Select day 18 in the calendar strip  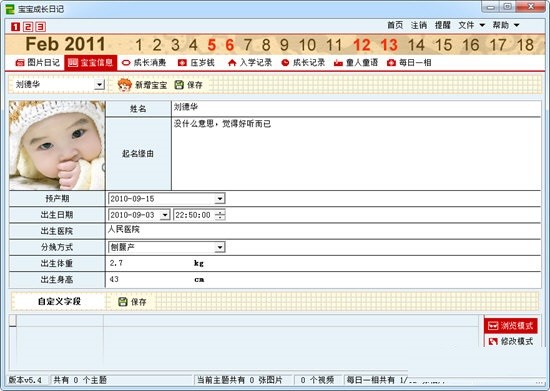tap(525, 45)
